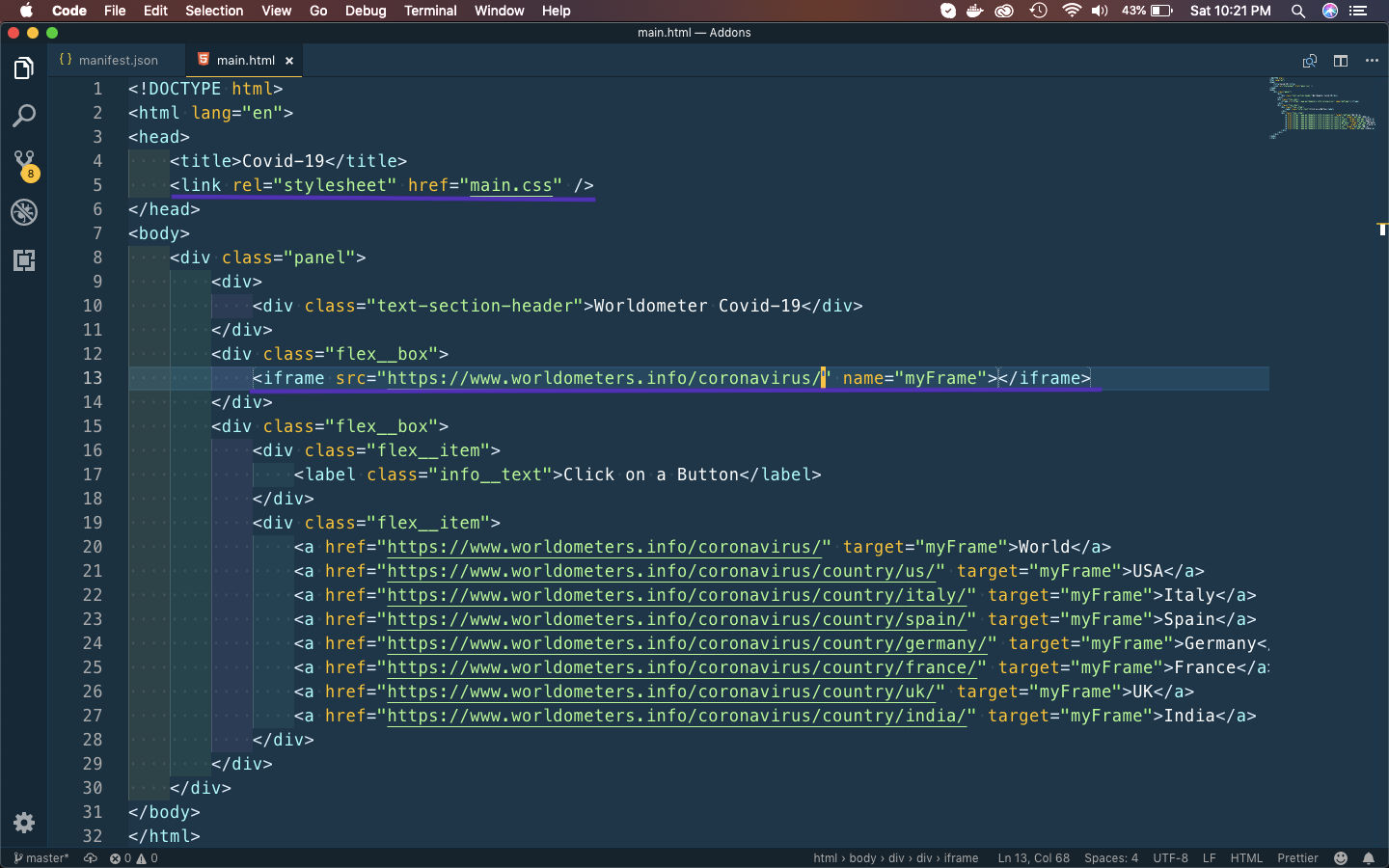Image resolution: width=1389 pixels, height=868 pixels.
Task: Open the Debug menu
Action: 366,11
